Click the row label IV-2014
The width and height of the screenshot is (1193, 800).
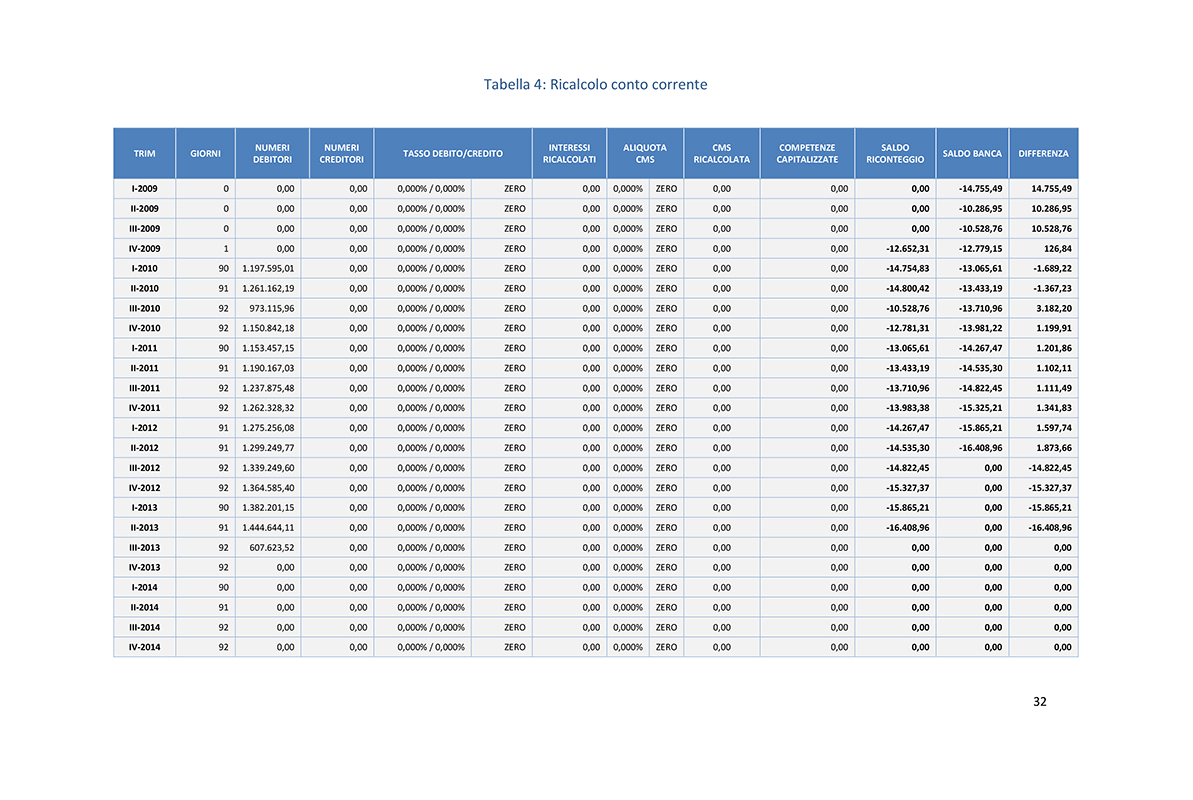145,647
